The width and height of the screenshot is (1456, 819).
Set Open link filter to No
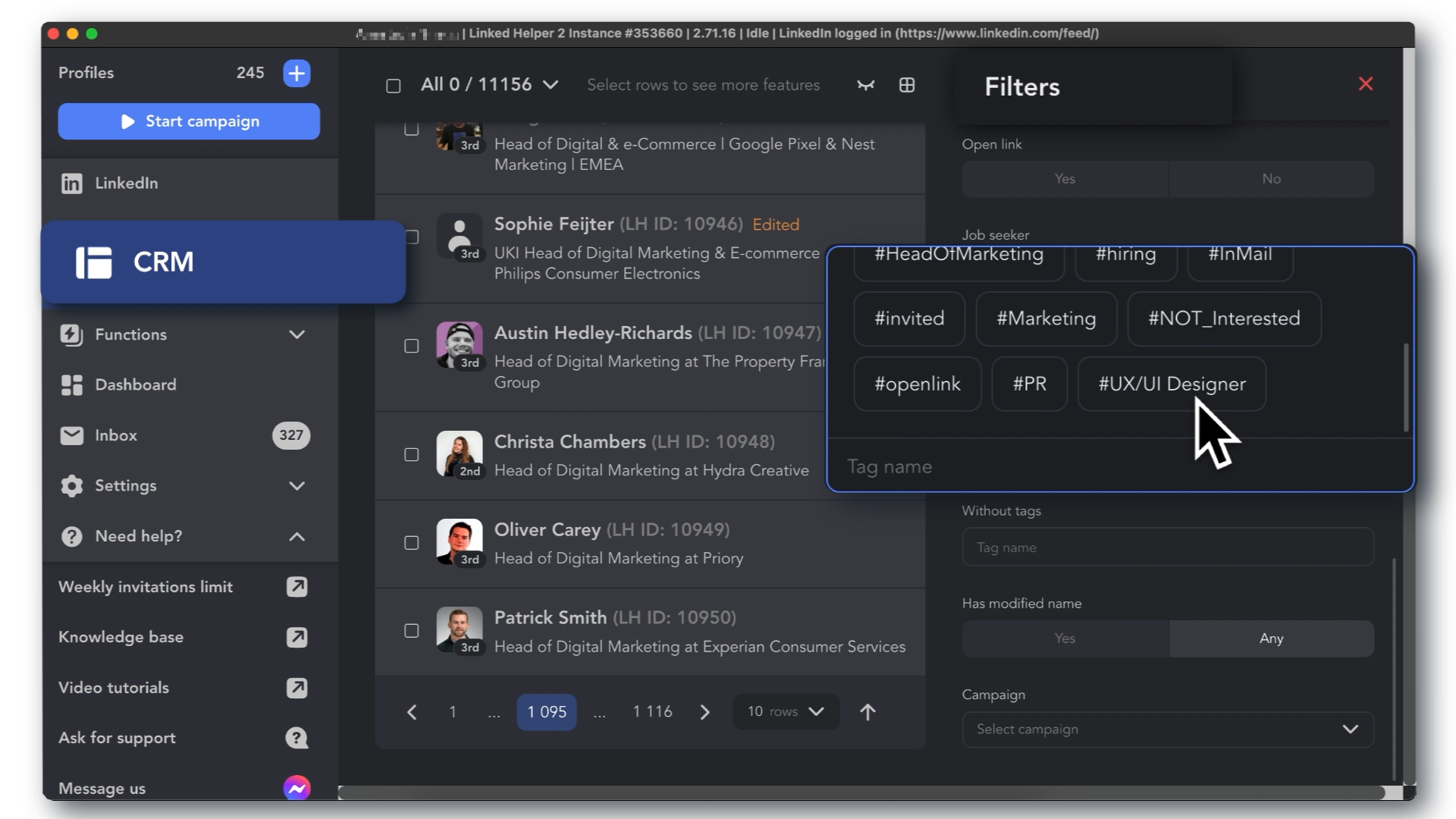1272,179
